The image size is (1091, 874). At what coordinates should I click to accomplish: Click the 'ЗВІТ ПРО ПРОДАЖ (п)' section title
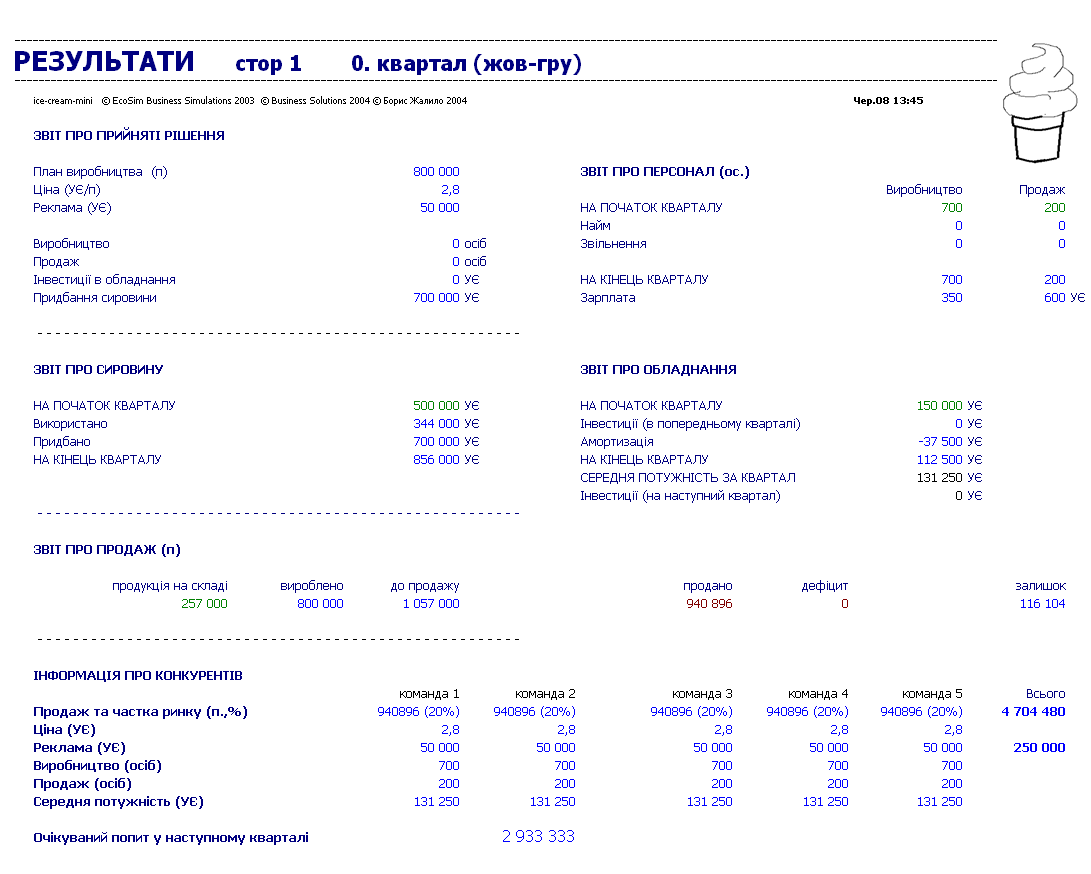pos(107,550)
